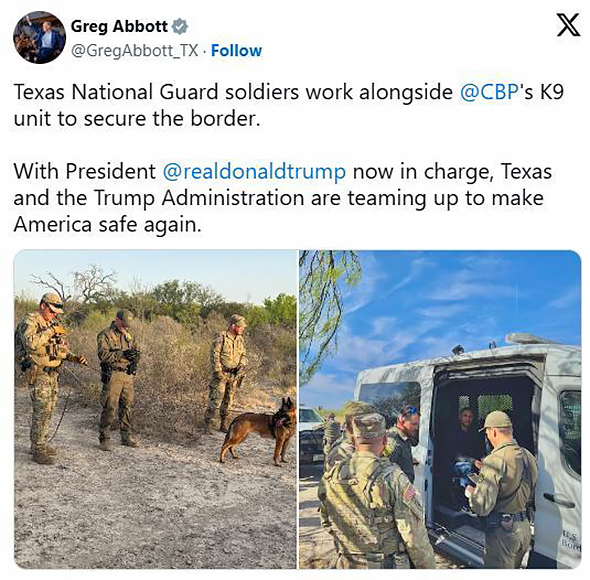The height and width of the screenshot is (580, 590).
Task: Open the @GregAbbott_TX handle link
Action: click(134, 50)
